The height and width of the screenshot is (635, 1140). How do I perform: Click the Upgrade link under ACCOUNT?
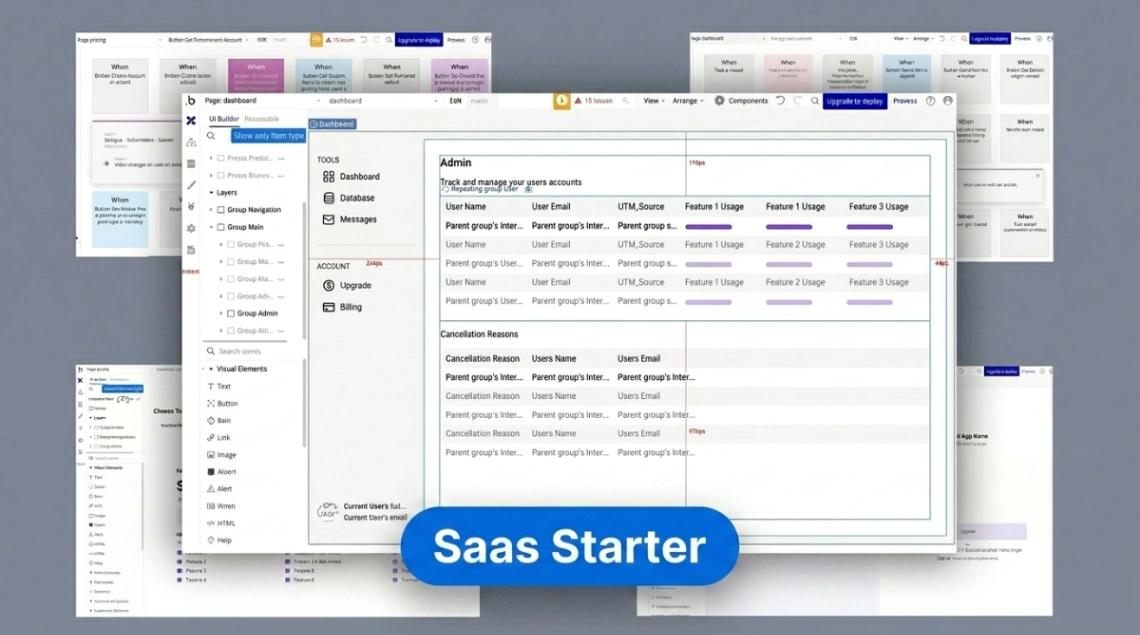click(x=356, y=286)
